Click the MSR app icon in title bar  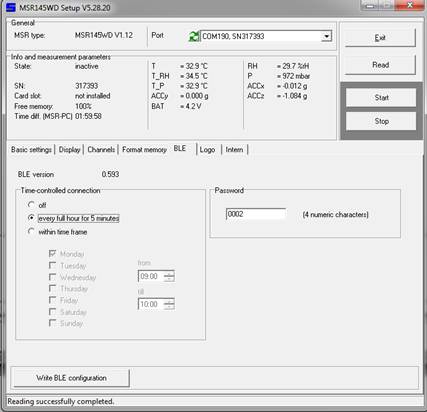coord(11,7)
